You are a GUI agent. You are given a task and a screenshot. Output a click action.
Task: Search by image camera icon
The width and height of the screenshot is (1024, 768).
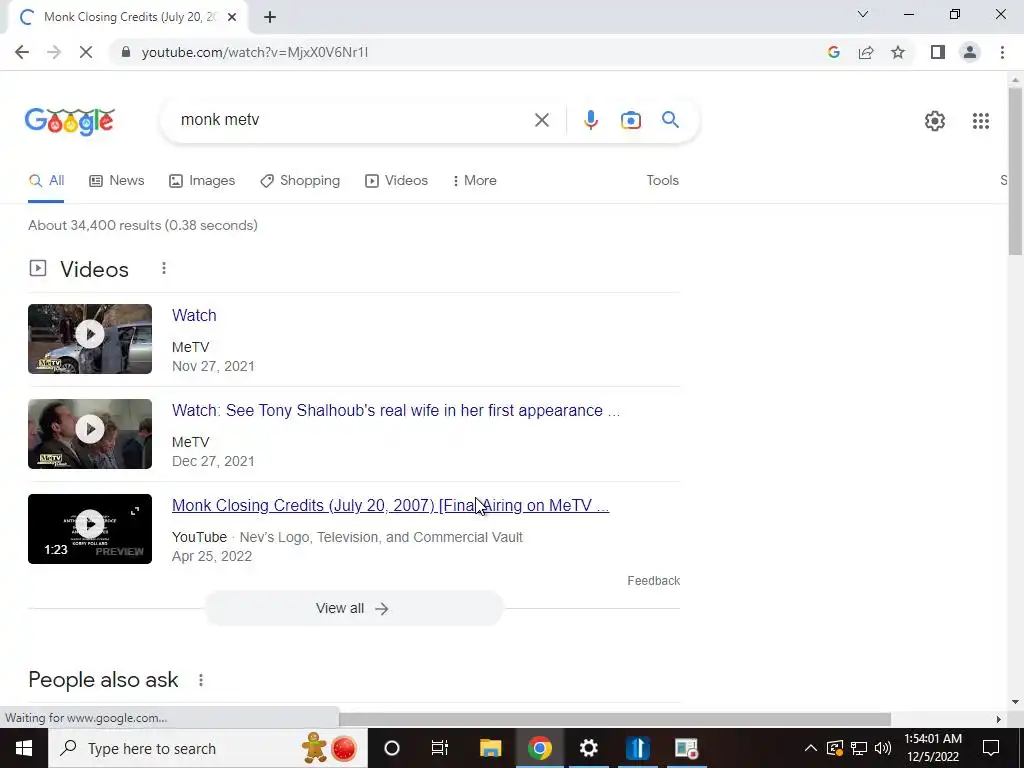coord(631,120)
